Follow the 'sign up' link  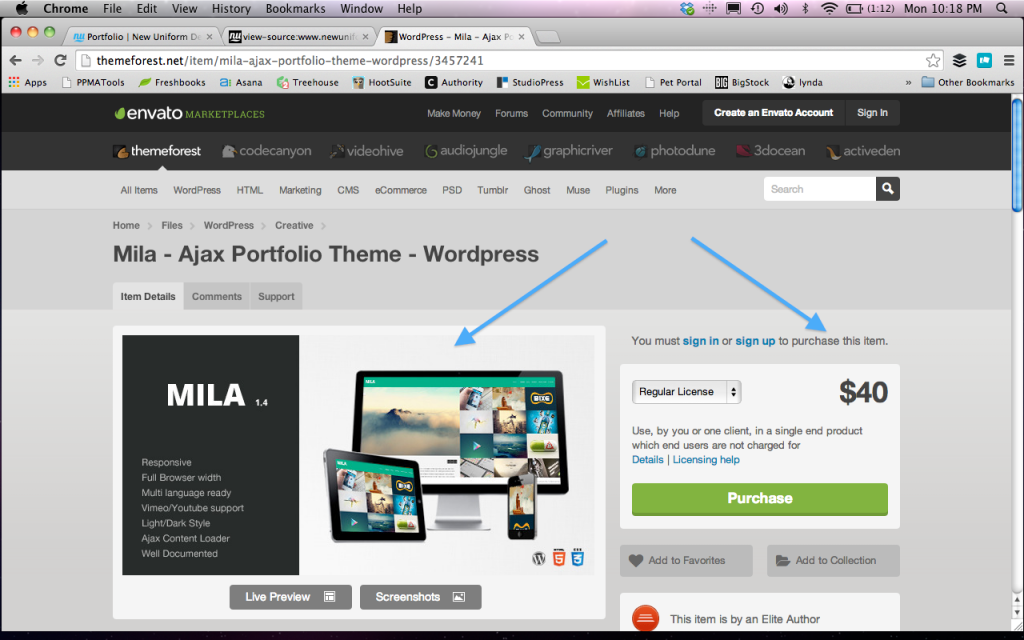click(755, 341)
